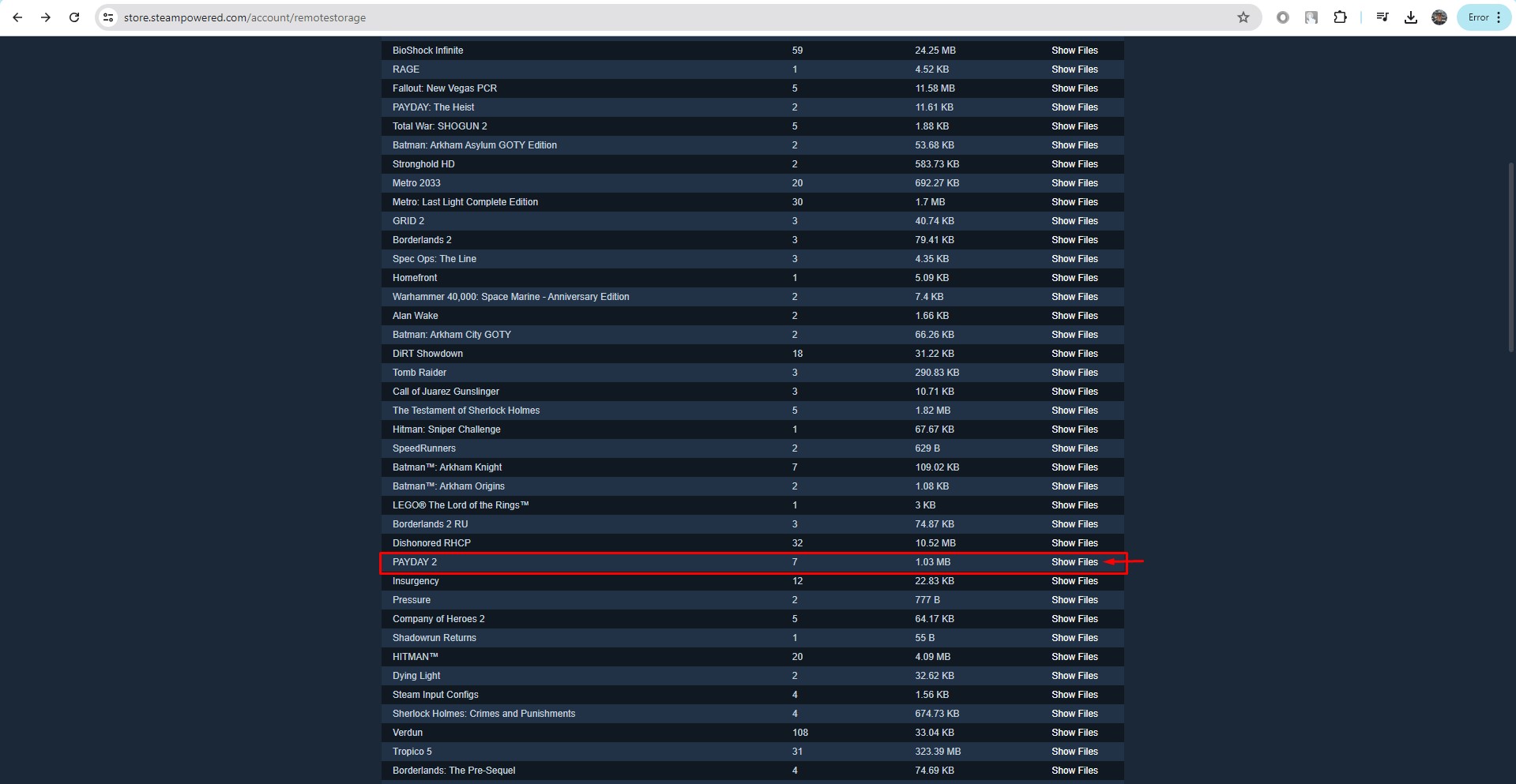Show Files for Stronghold HD

(1074, 164)
